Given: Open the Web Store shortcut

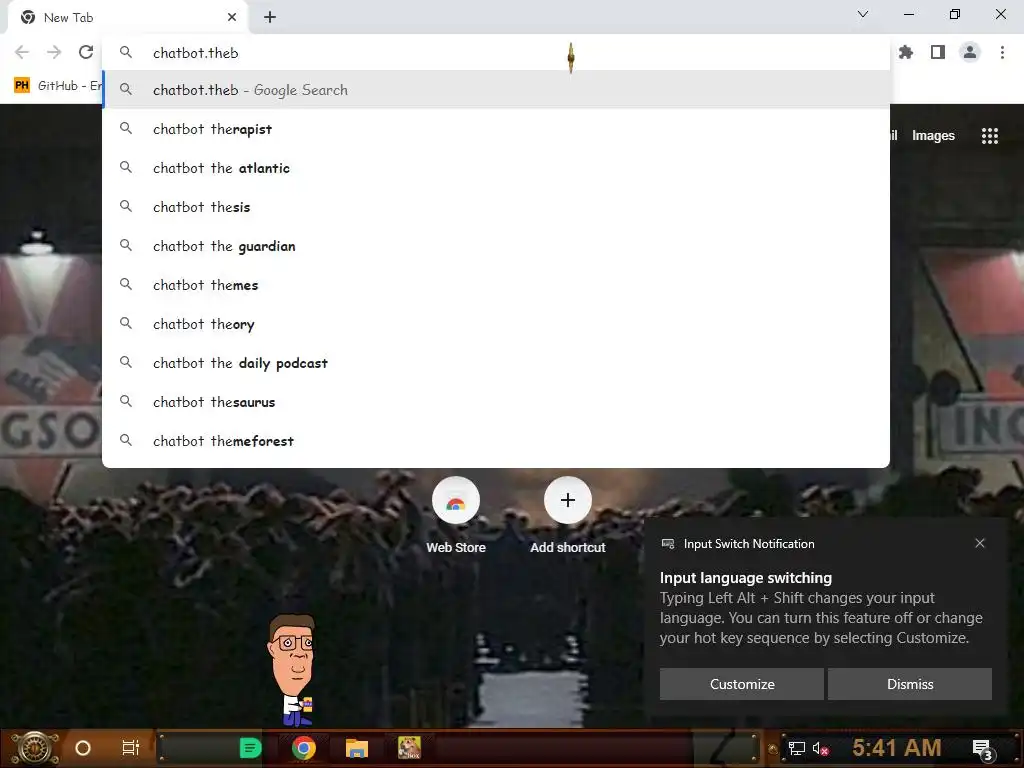Looking at the screenshot, I should click(456, 516).
